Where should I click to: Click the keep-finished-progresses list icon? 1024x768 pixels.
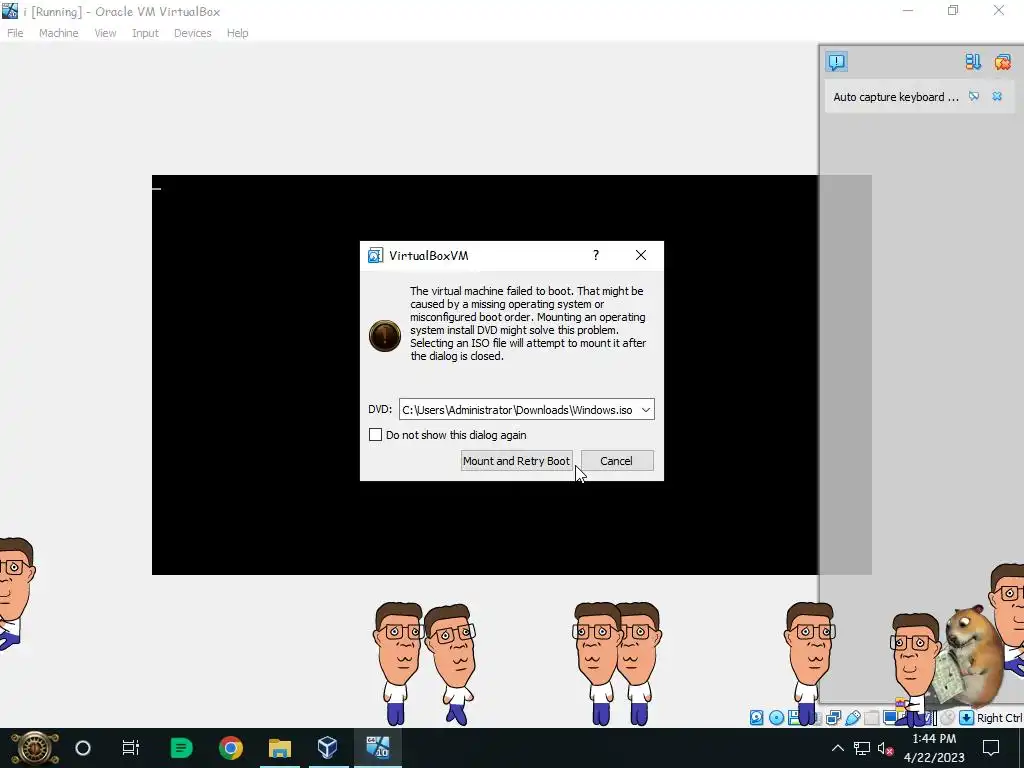973,61
